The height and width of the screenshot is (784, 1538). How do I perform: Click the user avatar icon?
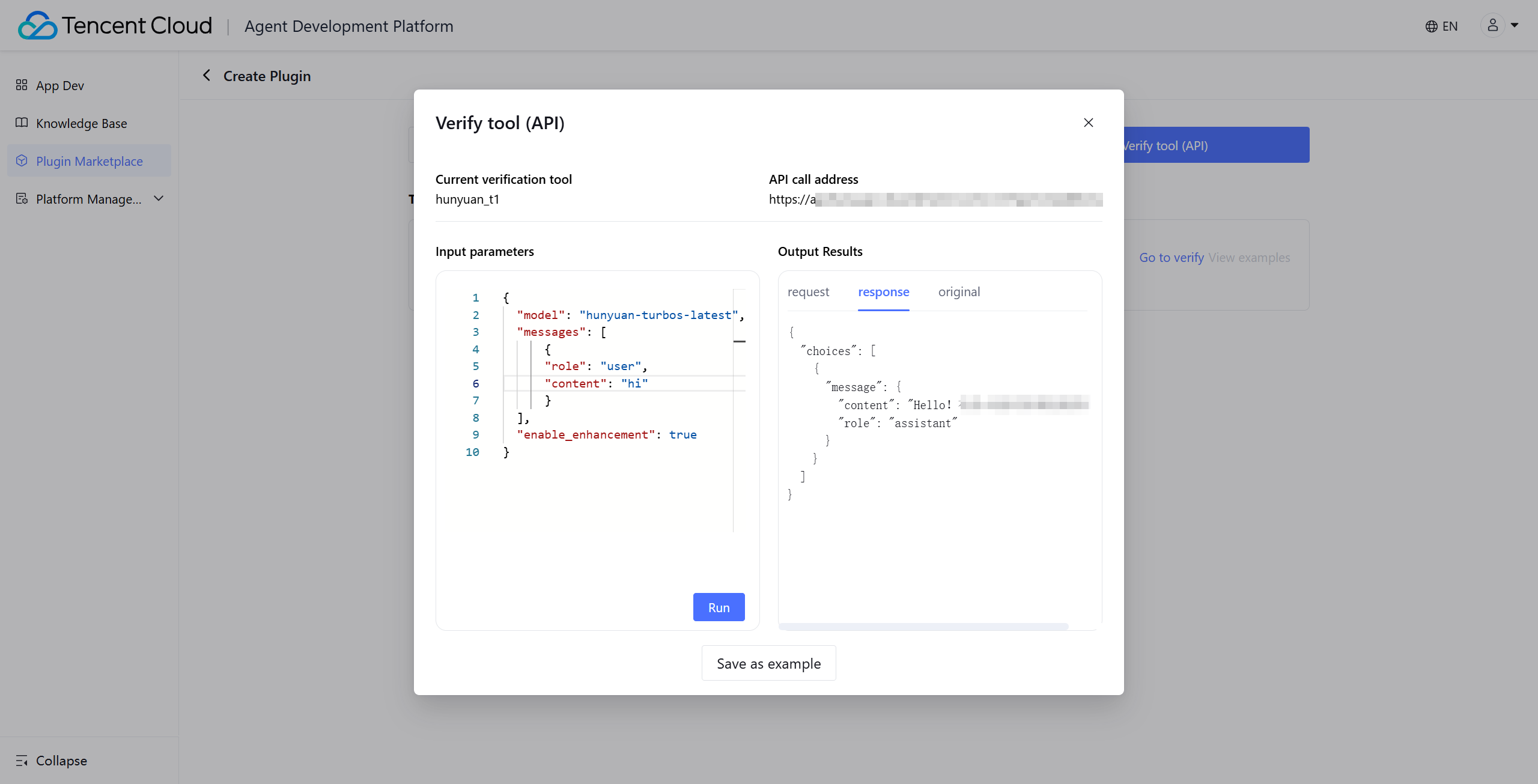point(1492,25)
